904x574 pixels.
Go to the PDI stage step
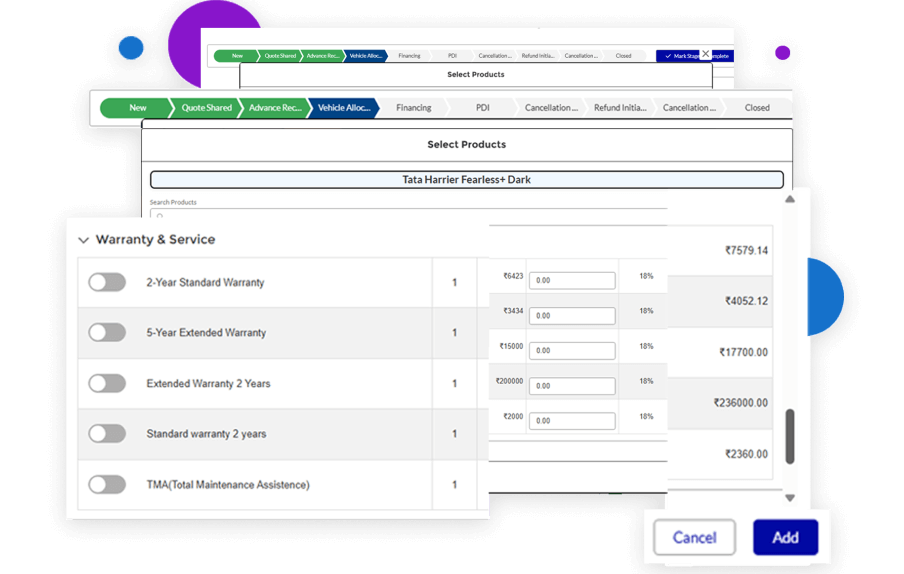click(483, 108)
